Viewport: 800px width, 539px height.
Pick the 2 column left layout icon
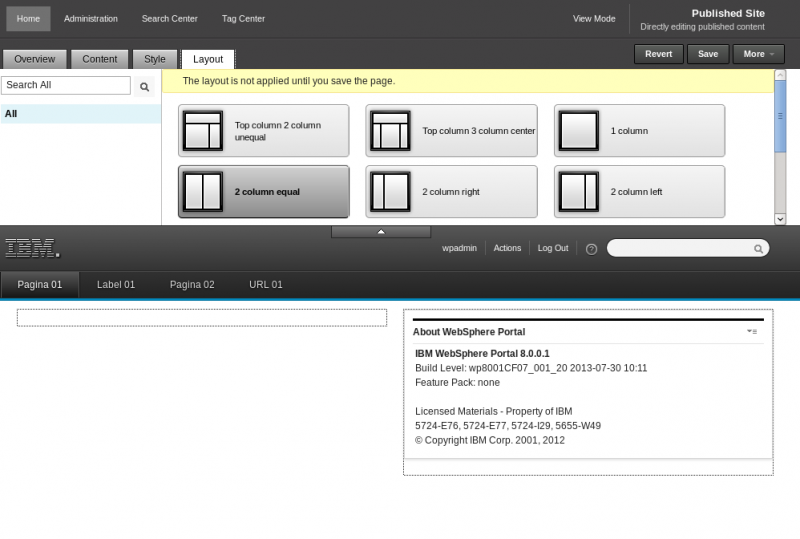pos(578,191)
